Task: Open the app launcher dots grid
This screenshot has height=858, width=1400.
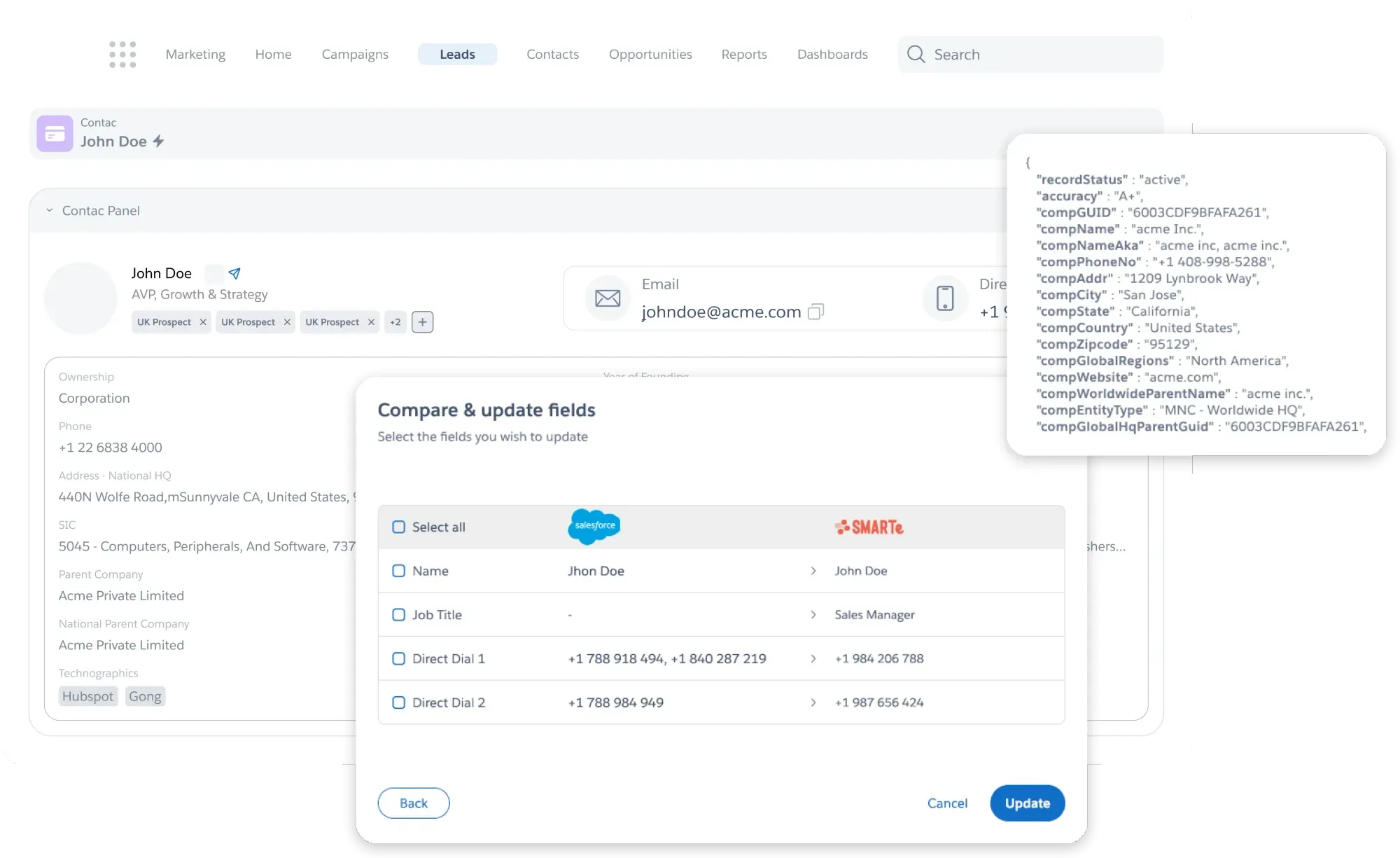Action: click(x=122, y=54)
